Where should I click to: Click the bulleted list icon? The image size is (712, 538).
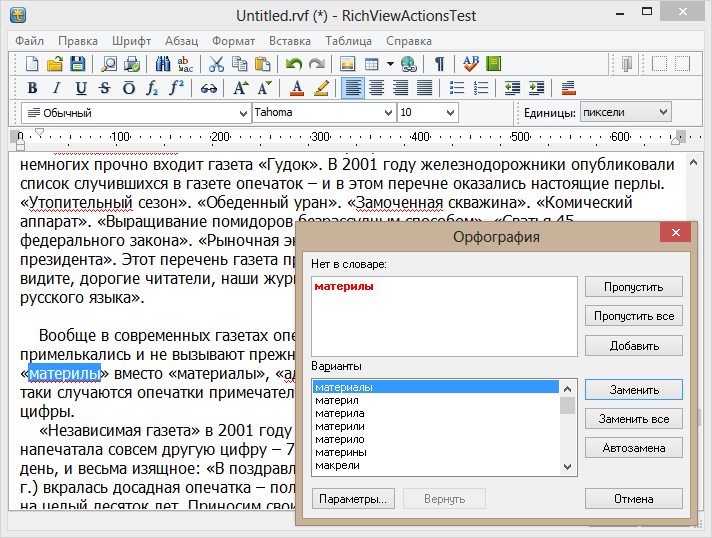(x=457, y=88)
